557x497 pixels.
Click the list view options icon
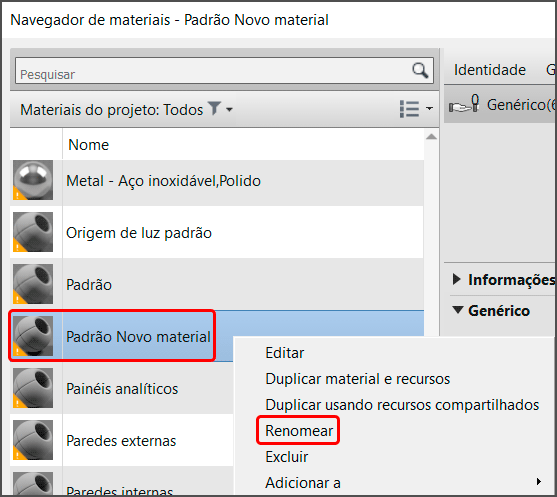(409, 109)
